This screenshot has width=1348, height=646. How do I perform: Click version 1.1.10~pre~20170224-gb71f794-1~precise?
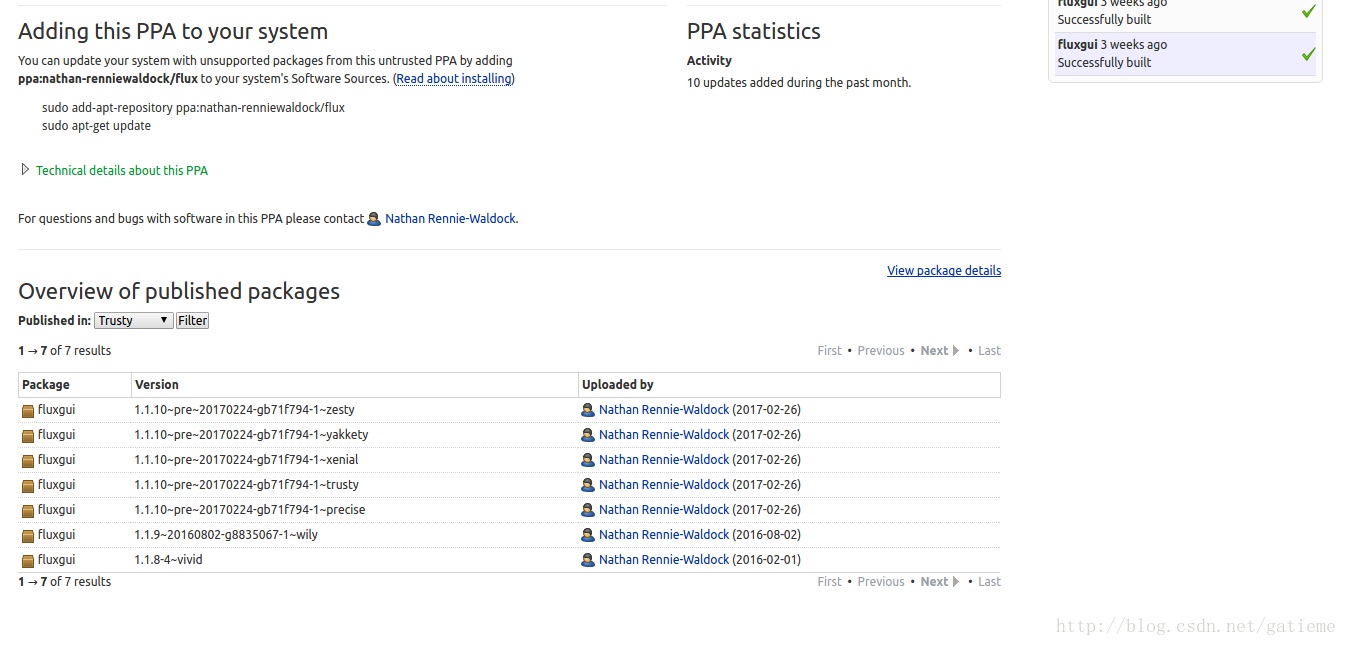click(250, 510)
